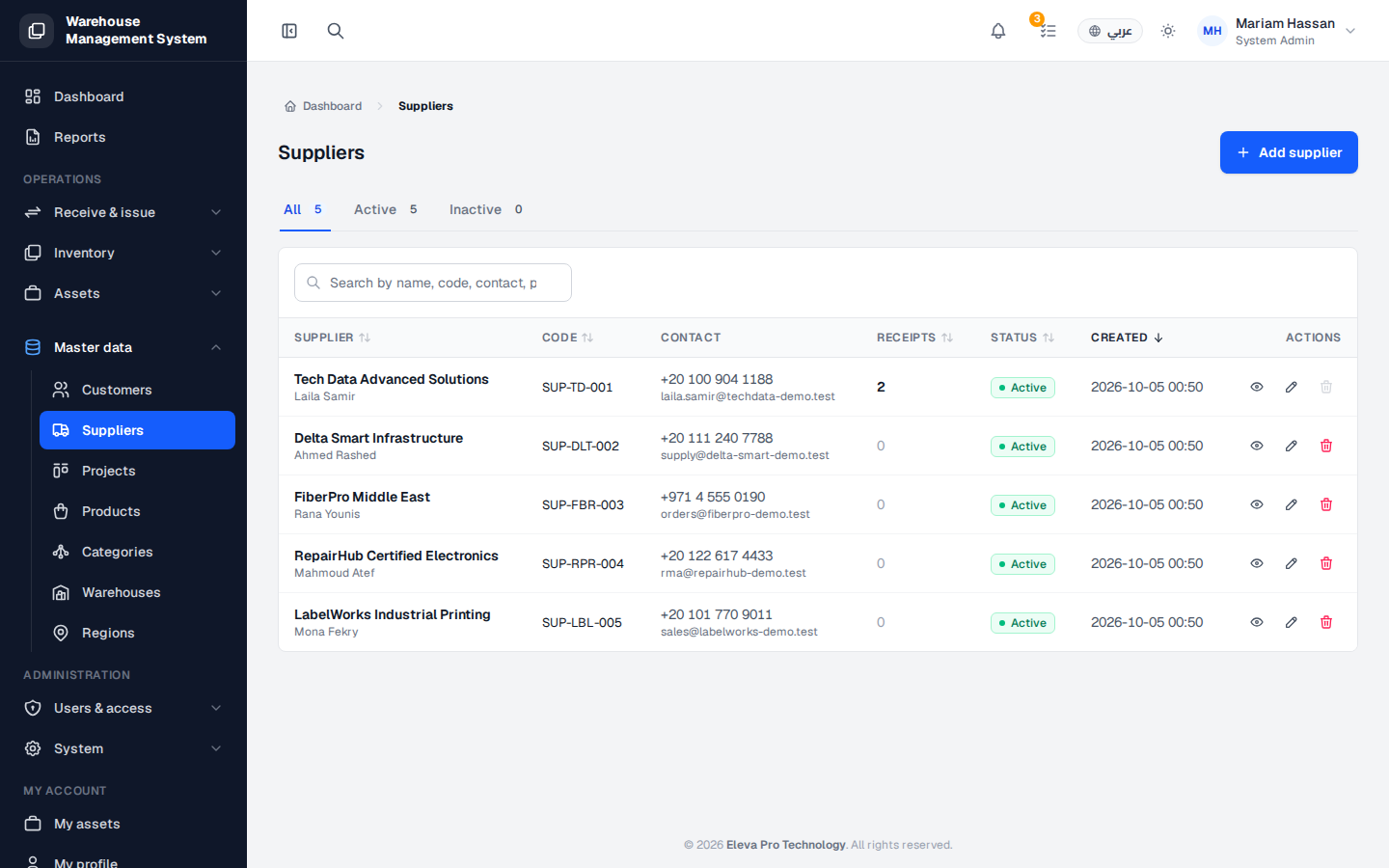
Task: Delete FiberPro Middle East supplier
Action: (x=1326, y=504)
